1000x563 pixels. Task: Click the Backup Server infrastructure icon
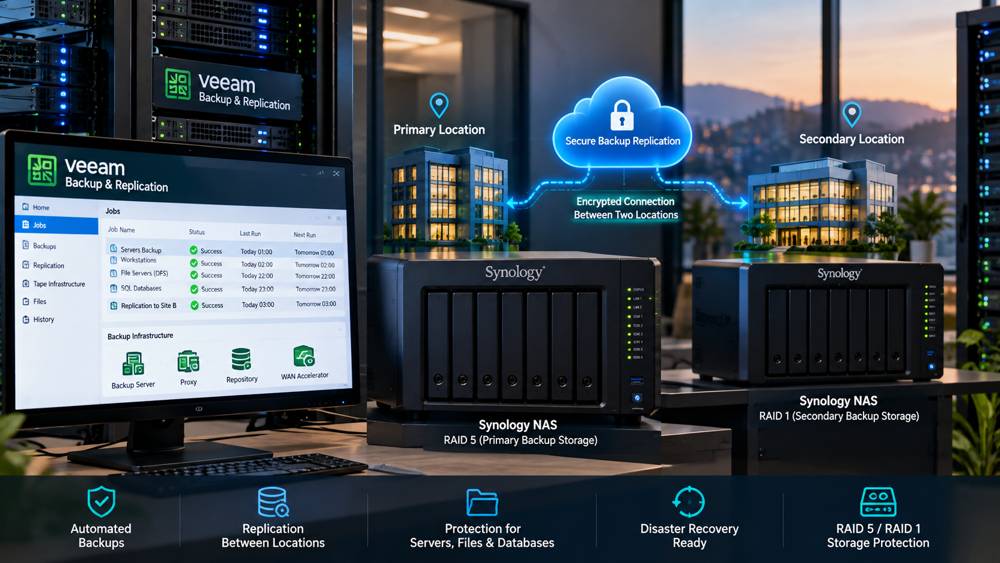pyautogui.click(x=133, y=364)
